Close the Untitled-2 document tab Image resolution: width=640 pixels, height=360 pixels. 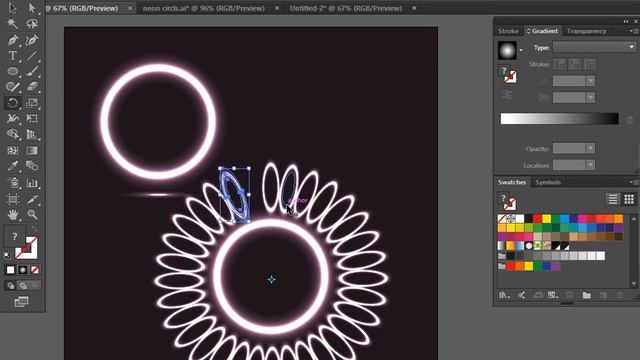pos(414,8)
